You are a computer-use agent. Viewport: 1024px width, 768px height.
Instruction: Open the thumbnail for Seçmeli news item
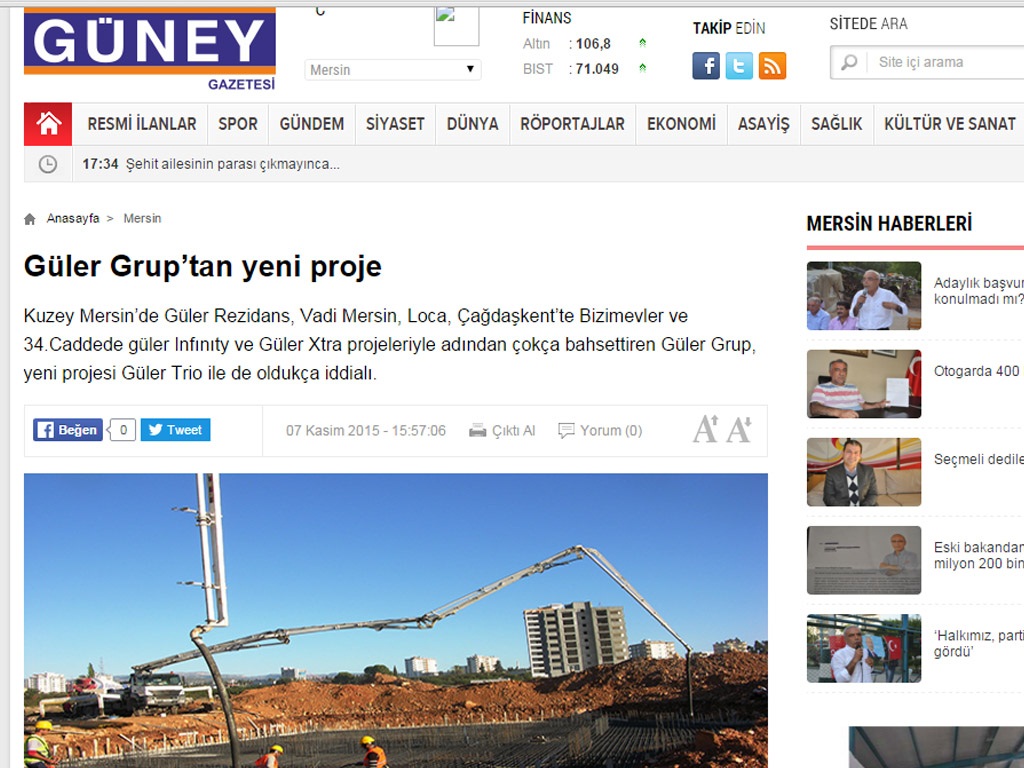click(864, 472)
